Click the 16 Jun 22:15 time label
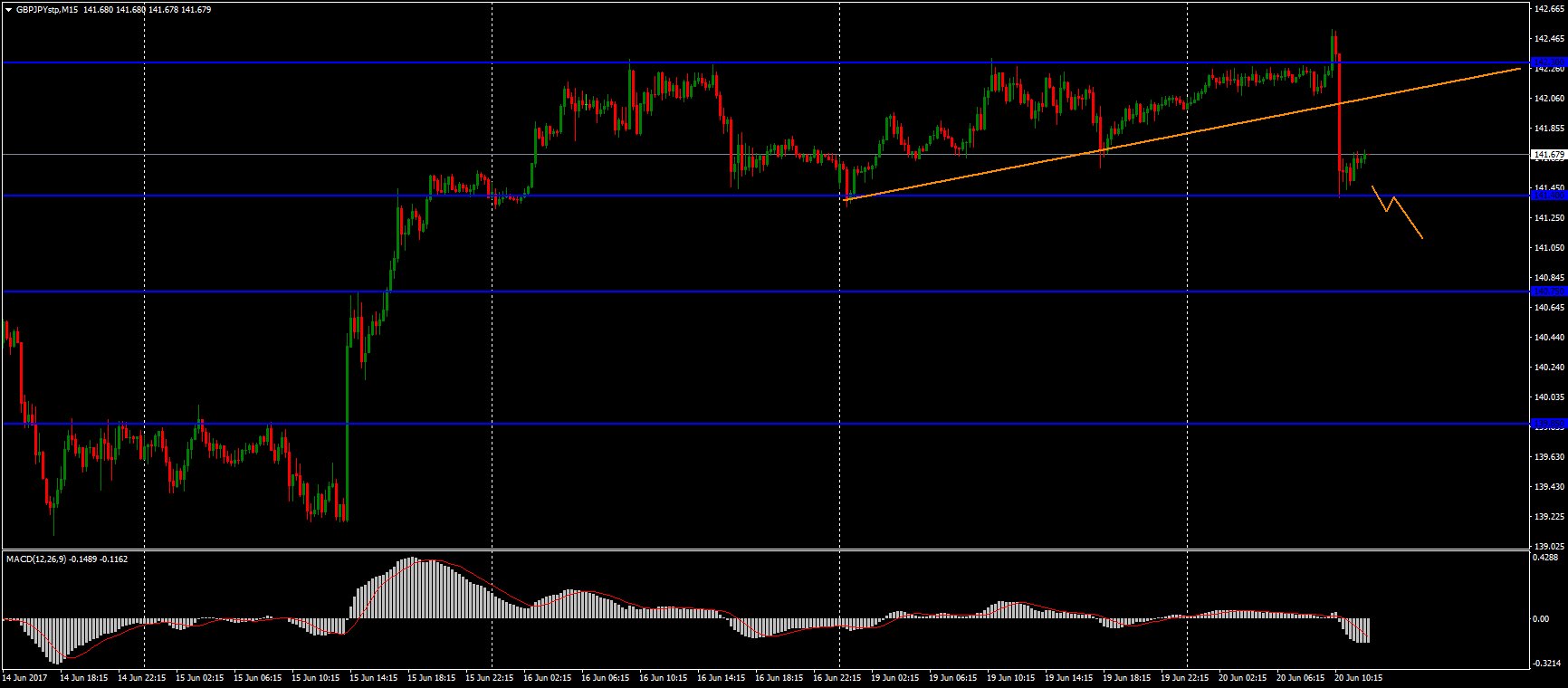The width and height of the screenshot is (1568, 688). point(837,677)
